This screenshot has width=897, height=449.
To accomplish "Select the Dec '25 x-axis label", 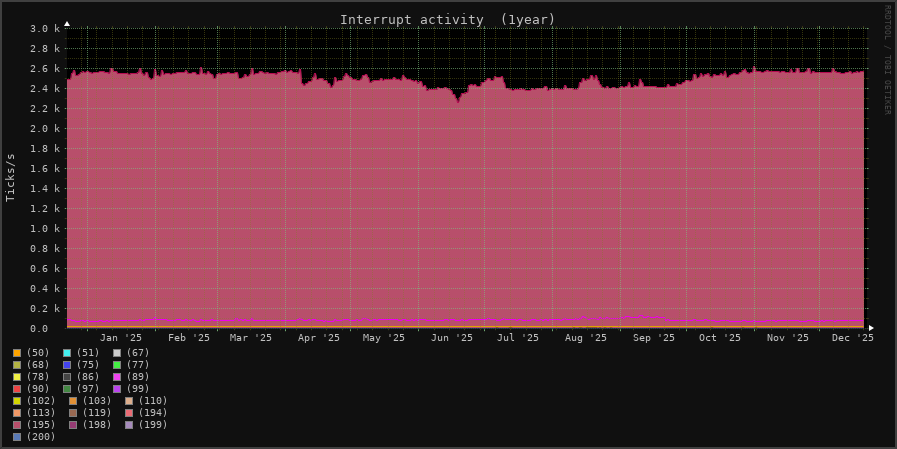I will [852, 338].
